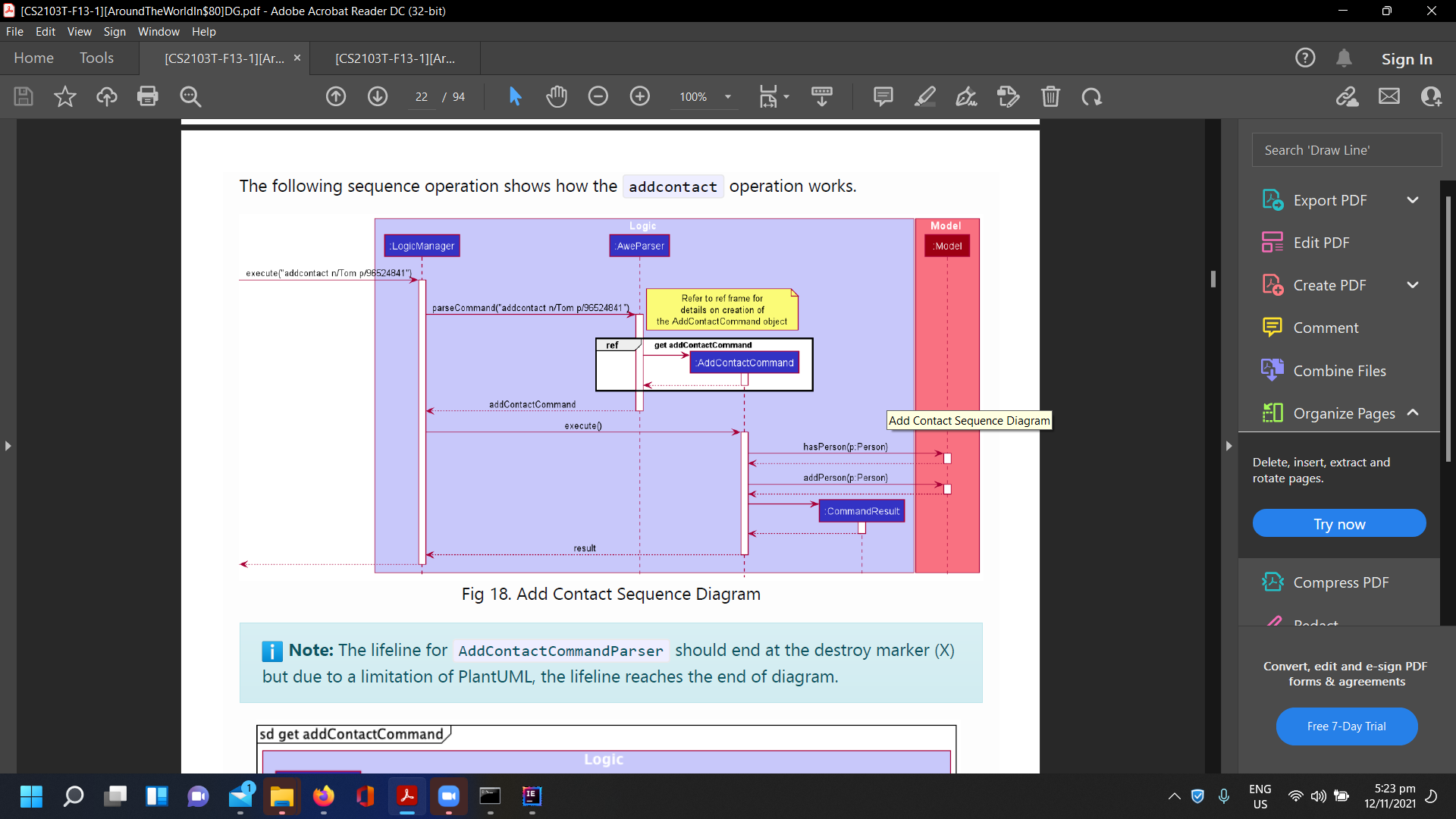
Task: Select the highlight text pen tool
Action: click(925, 96)
